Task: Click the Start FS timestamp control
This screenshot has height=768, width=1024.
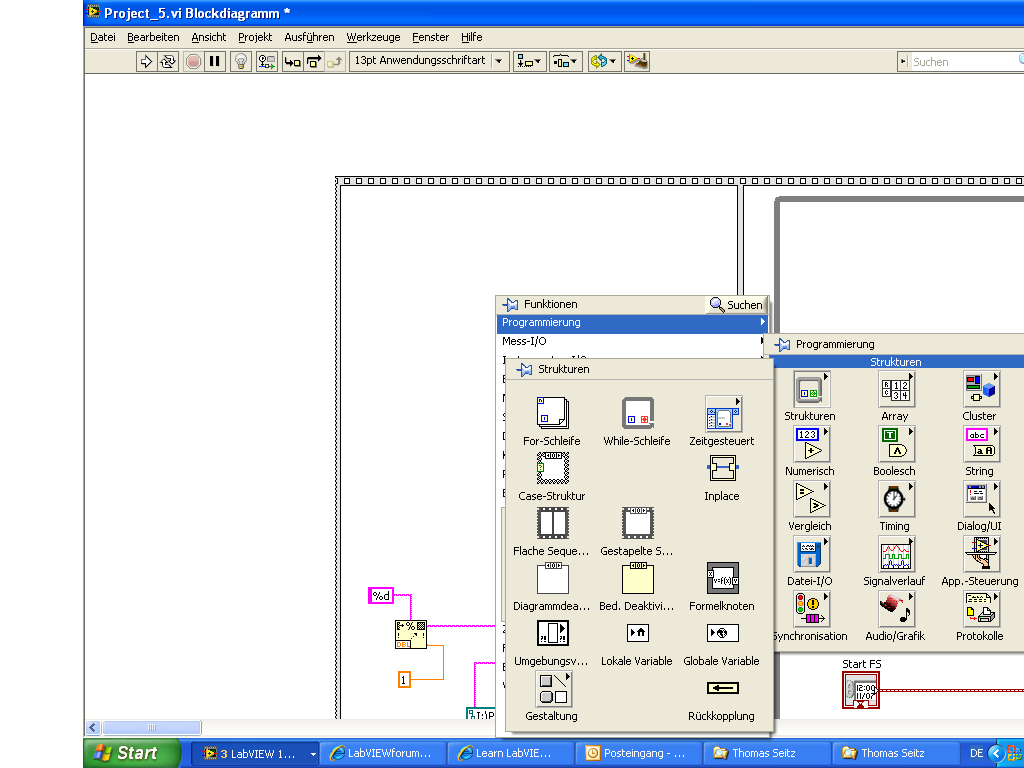Action: tap(861, 691)
